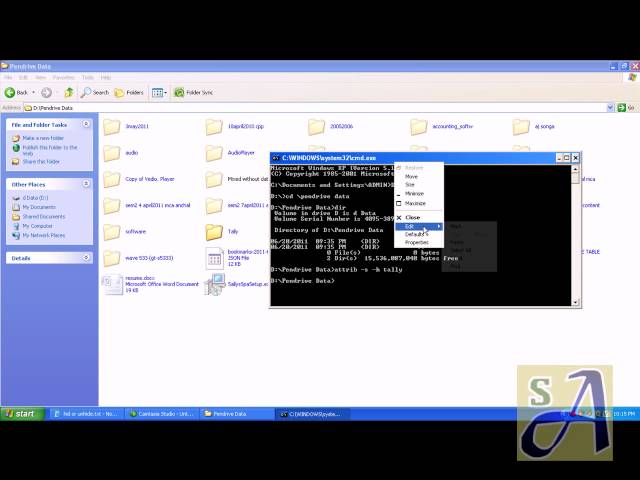Open the Views dropdown arrow
Image resolution: width=640 pixels, height=480 pixels.
165,93
